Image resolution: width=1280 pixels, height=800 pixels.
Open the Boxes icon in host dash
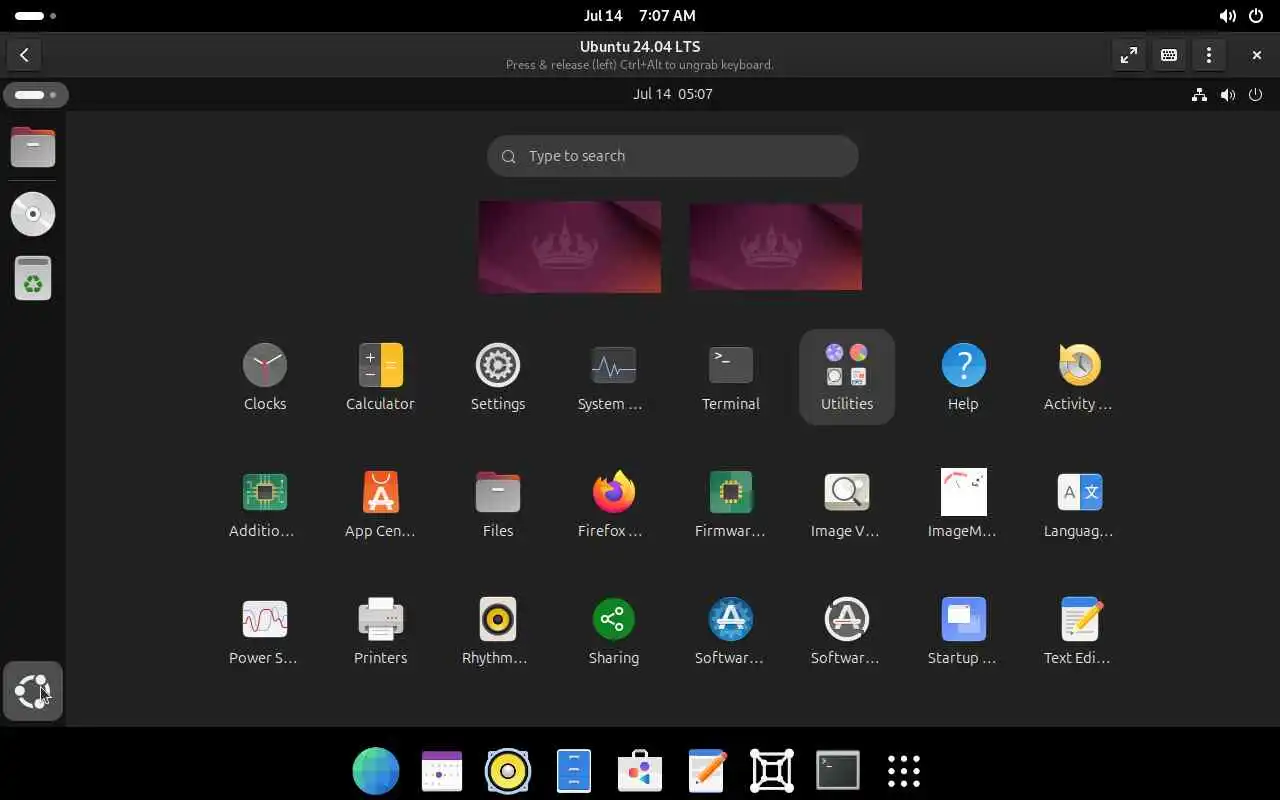tap(772, 771)
